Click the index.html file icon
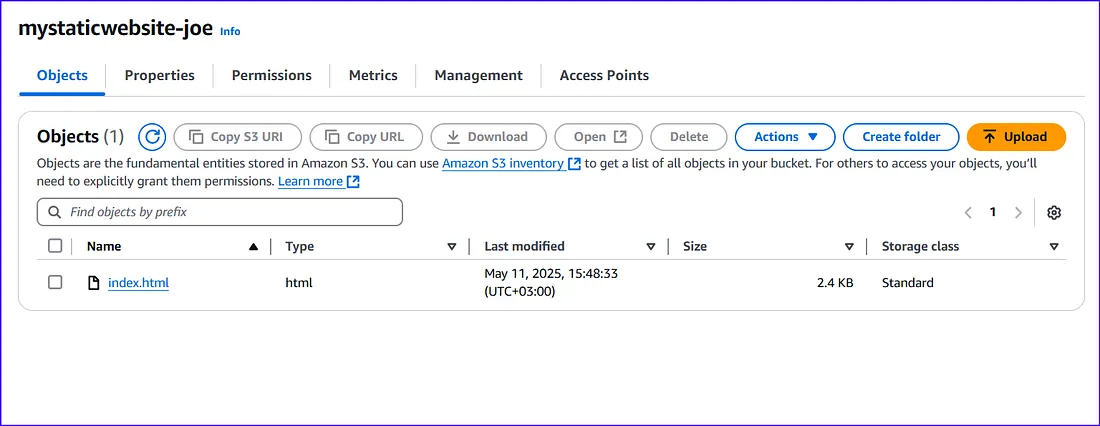This screenshot has height=426, width=1100. tap(93, 283)
